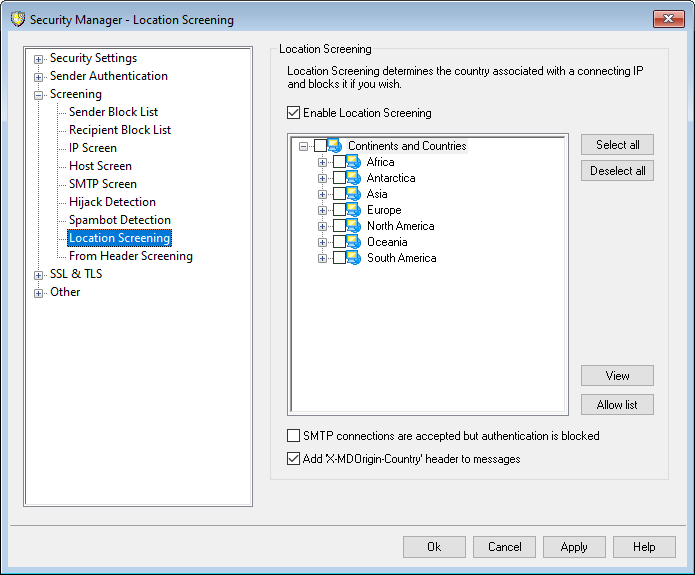This screenshot has width=695, height=575.
Task: Expand the Security Settings tree node
Action: (39, 59)
